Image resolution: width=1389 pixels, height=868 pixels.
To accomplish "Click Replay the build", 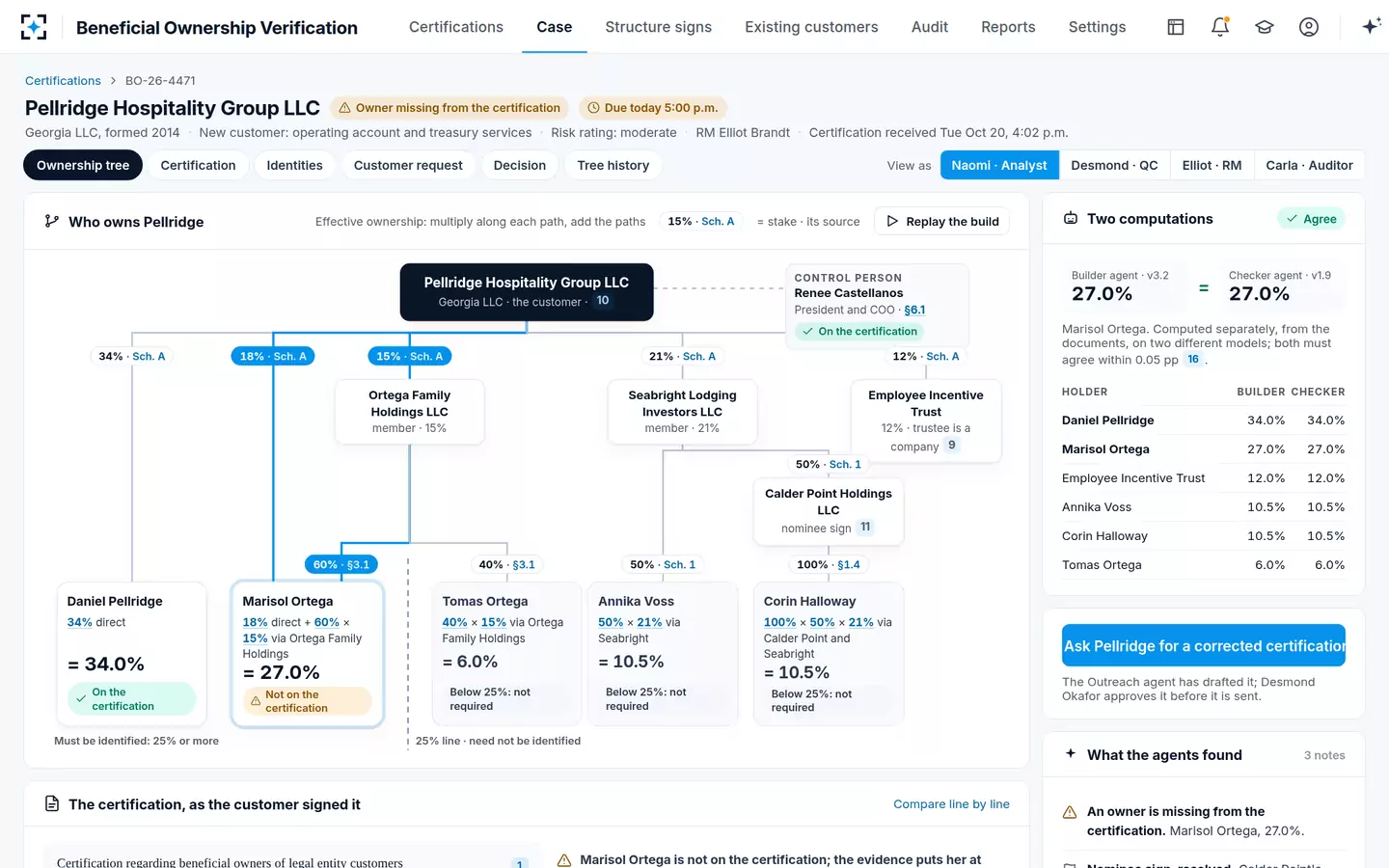I will coord(942,222).
